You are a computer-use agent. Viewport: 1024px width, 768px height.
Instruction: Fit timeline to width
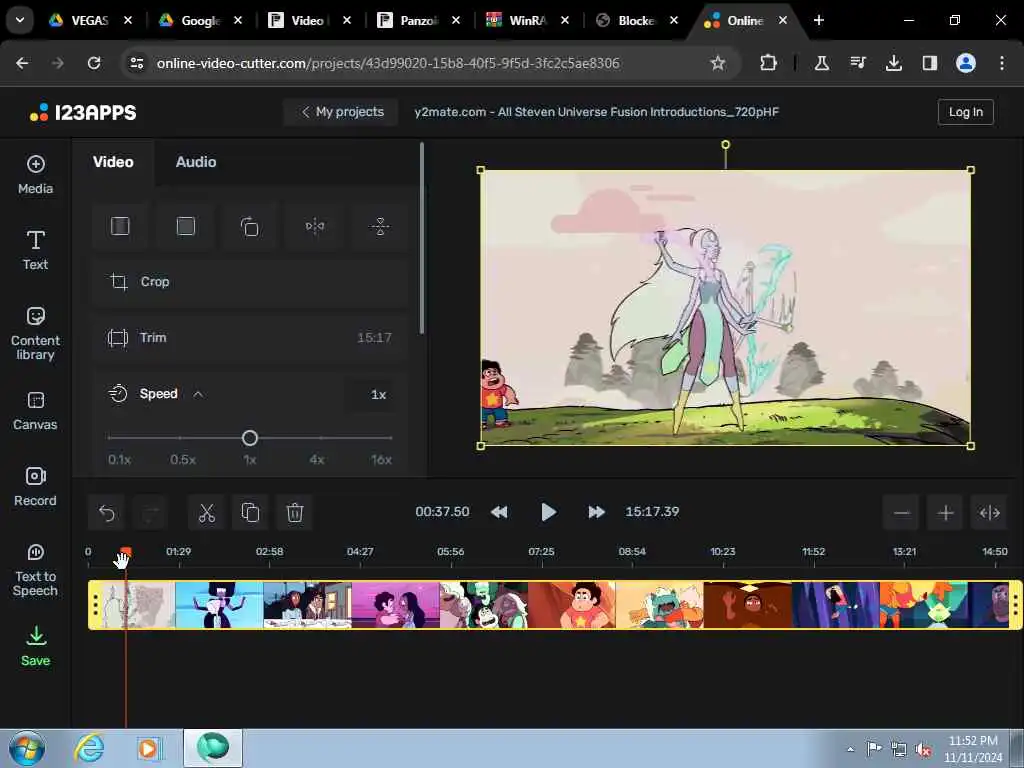(x=989, y=513)
